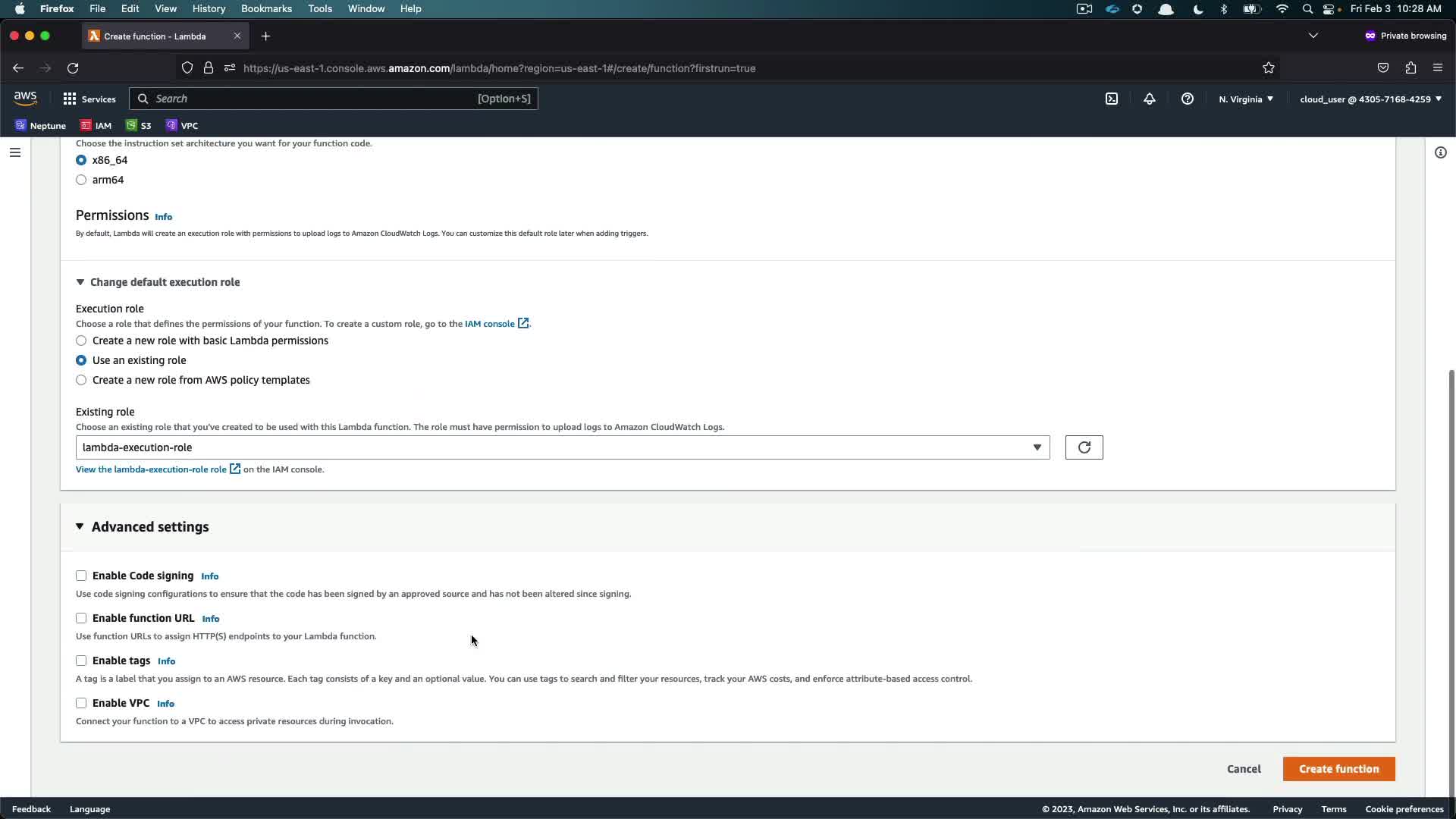The image size is (1456, 819).
Task: Enable Code signing checkbox
Action: 81,576
